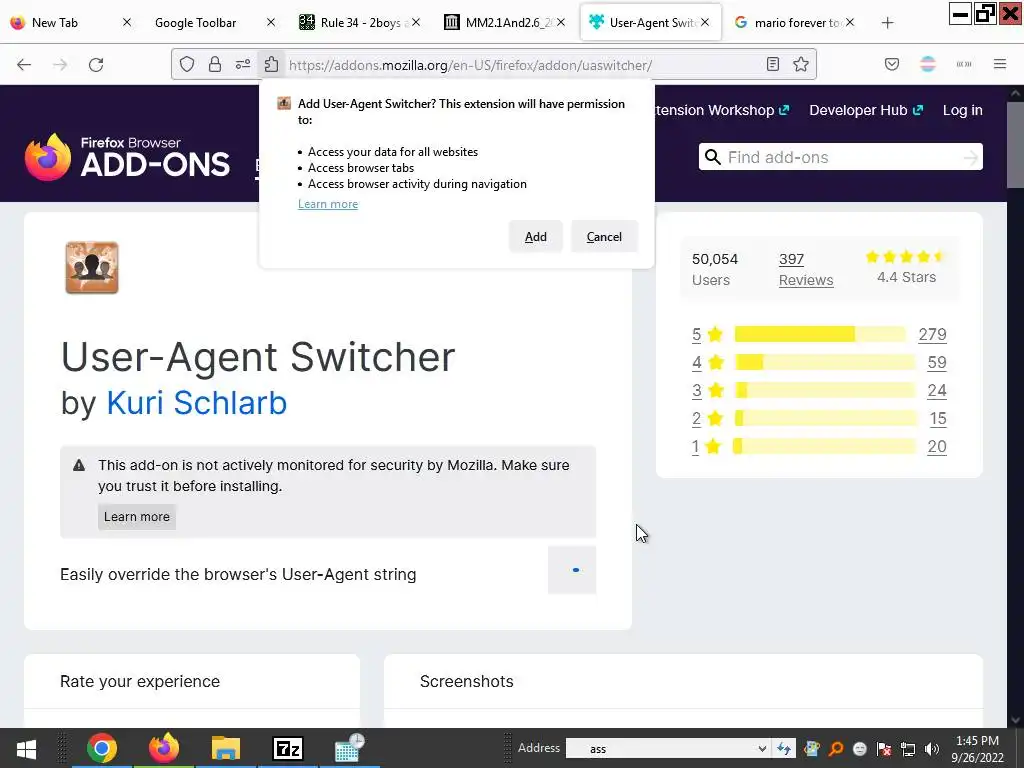This screenshot has width=1024, height=768.
Task: Open the 24 three-star reviews count
Action: click(936, 391)
